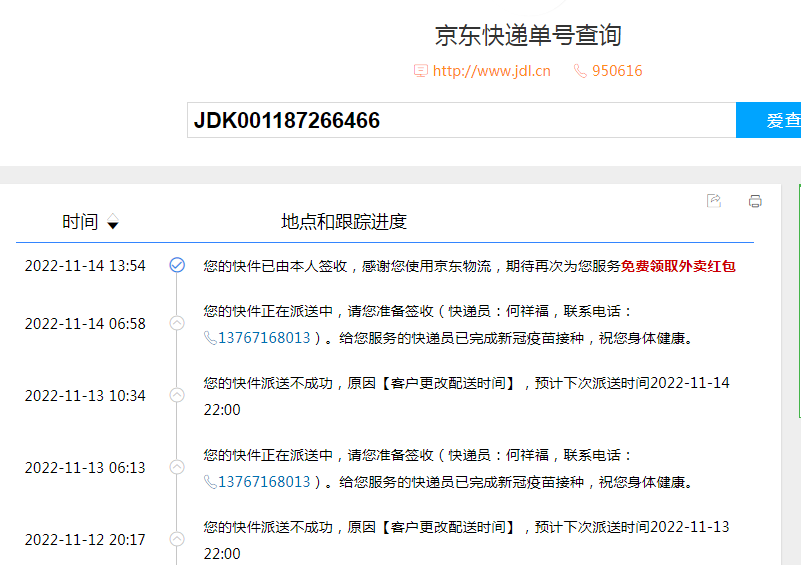Click the blue check timeline marker for 13:54
This screenshot has height=565, width=801.
pos(177,265)
